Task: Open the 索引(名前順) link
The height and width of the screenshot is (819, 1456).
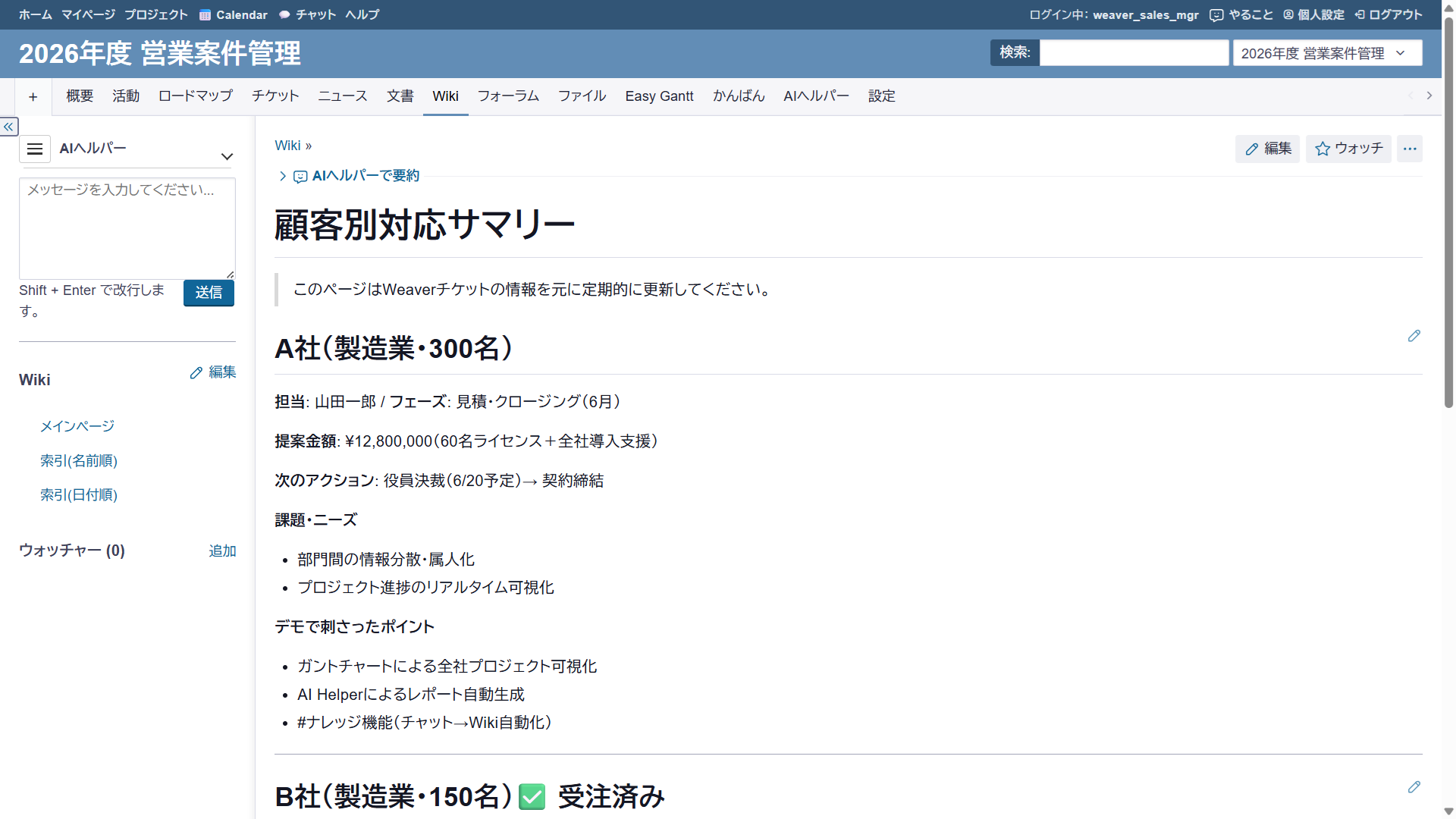Action: click(x=79, y=460)
